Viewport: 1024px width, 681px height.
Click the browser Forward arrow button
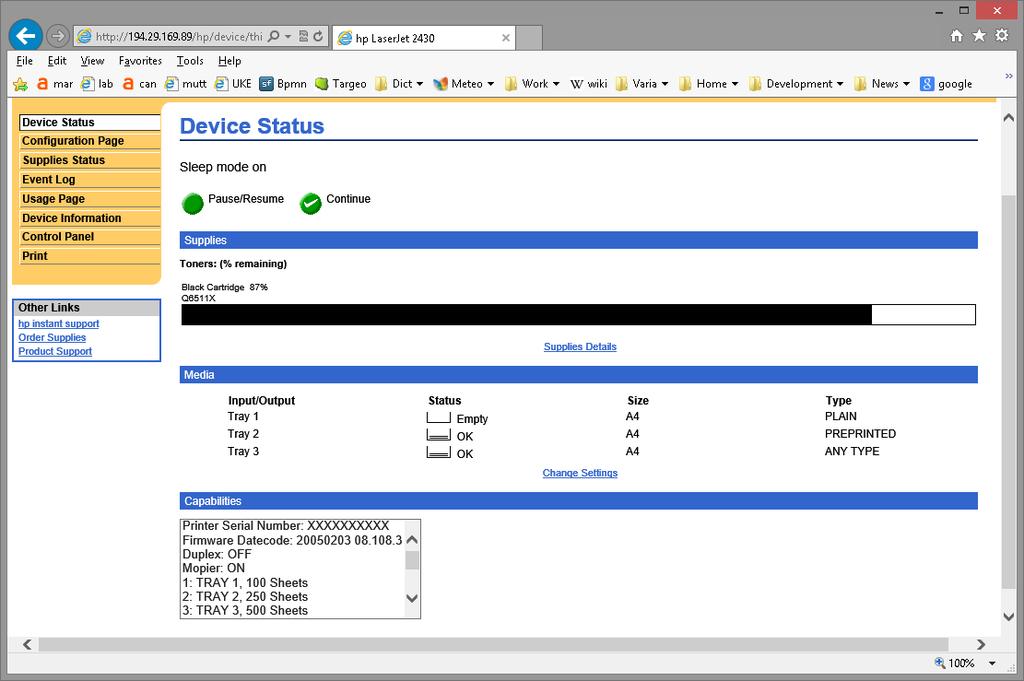click(x=58, y=36)
